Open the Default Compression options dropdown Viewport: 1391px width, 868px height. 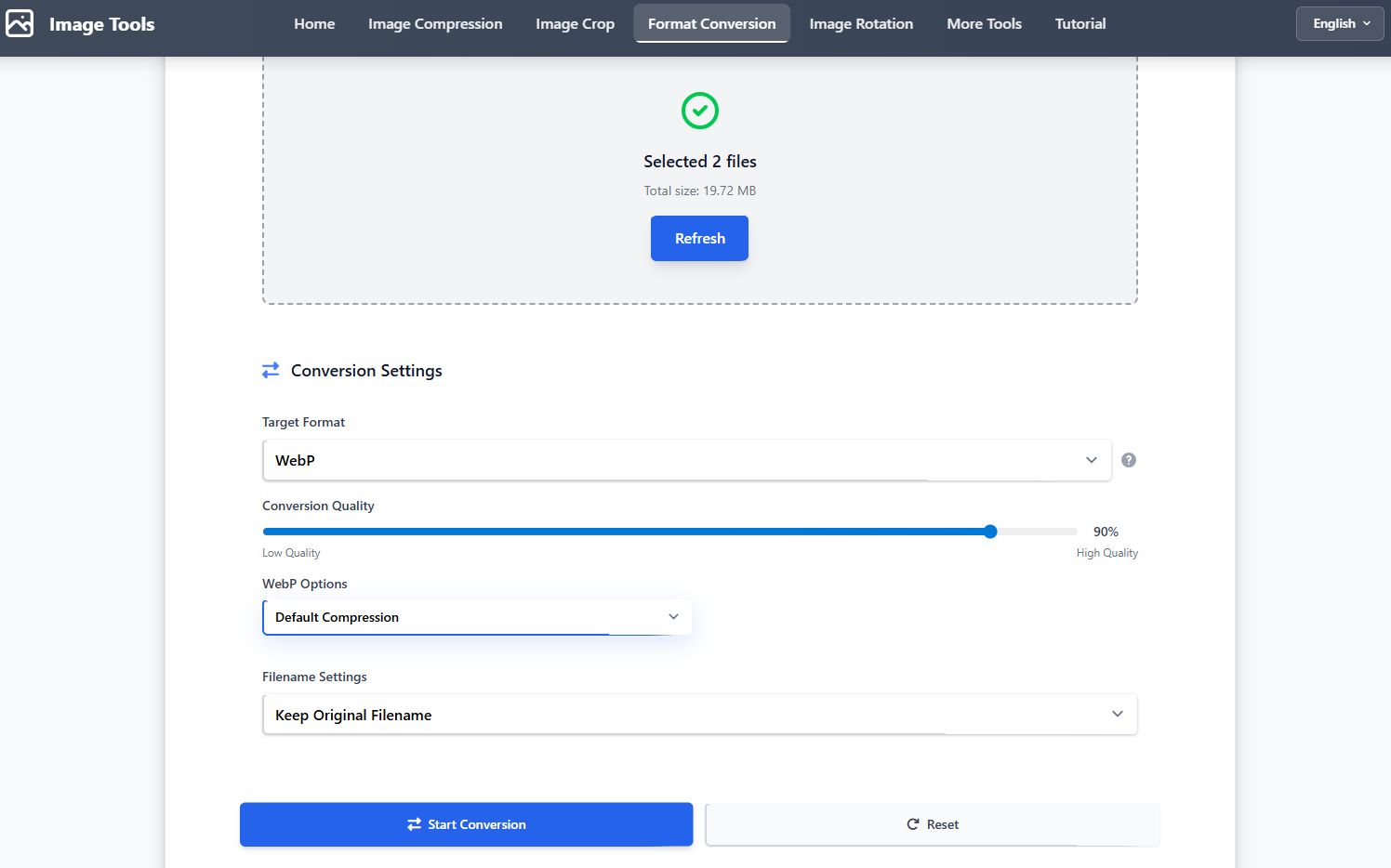click(477, 617)
